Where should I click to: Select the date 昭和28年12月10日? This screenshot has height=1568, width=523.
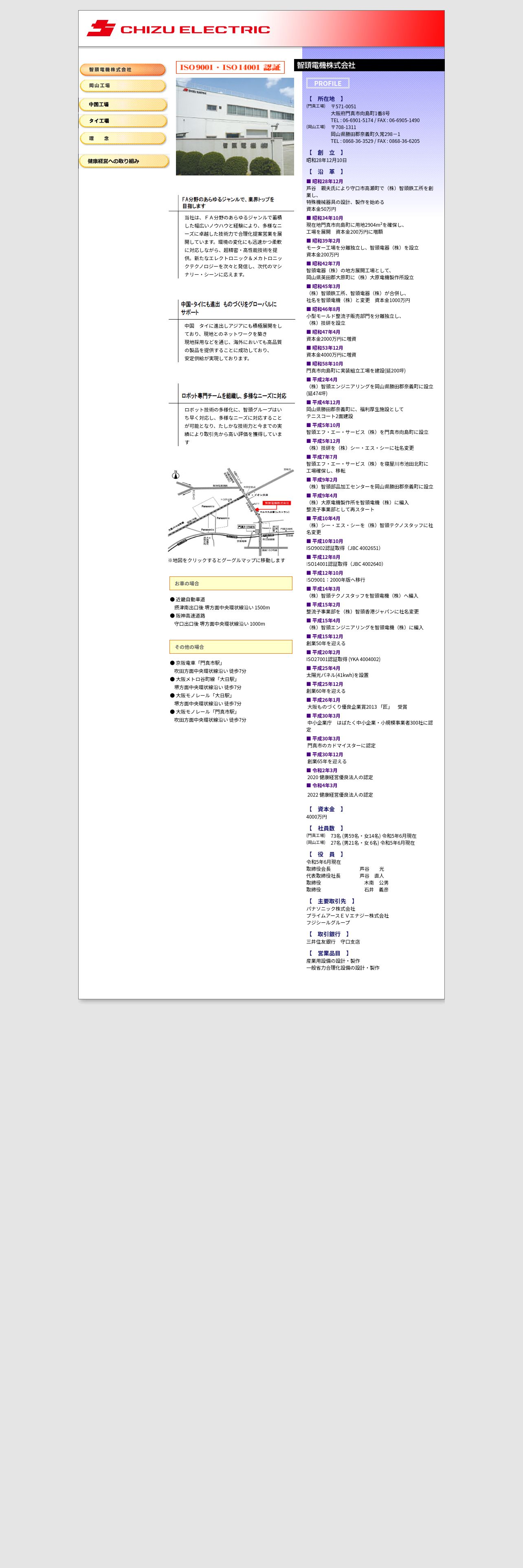point(326,160)
